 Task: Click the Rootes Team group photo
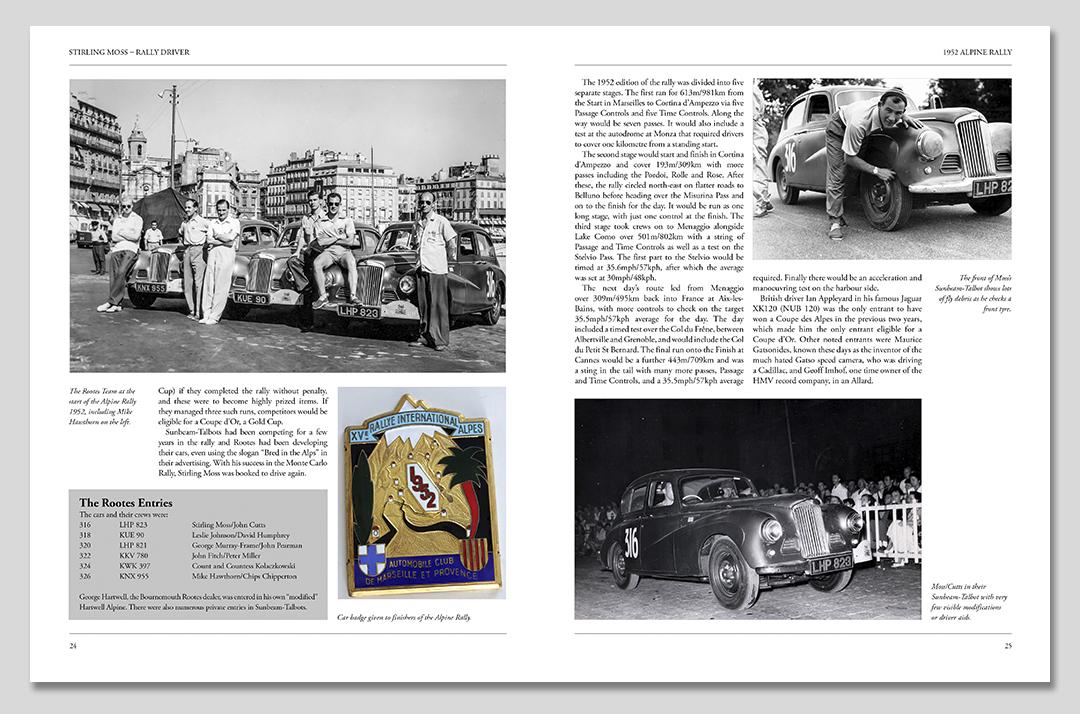coord(287,226)
